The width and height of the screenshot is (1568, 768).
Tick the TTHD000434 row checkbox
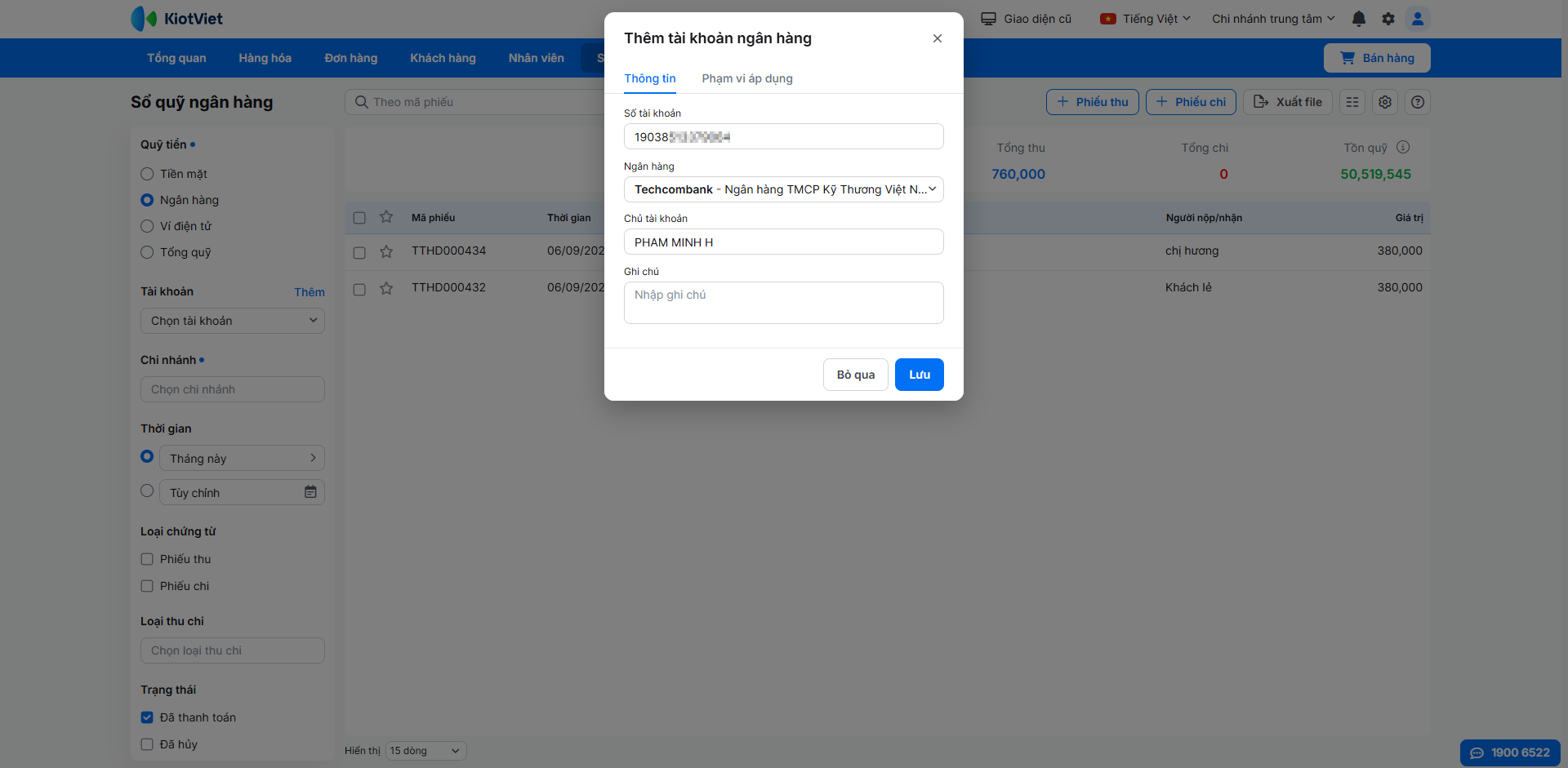pyautogui.click(x=359, y=253)
